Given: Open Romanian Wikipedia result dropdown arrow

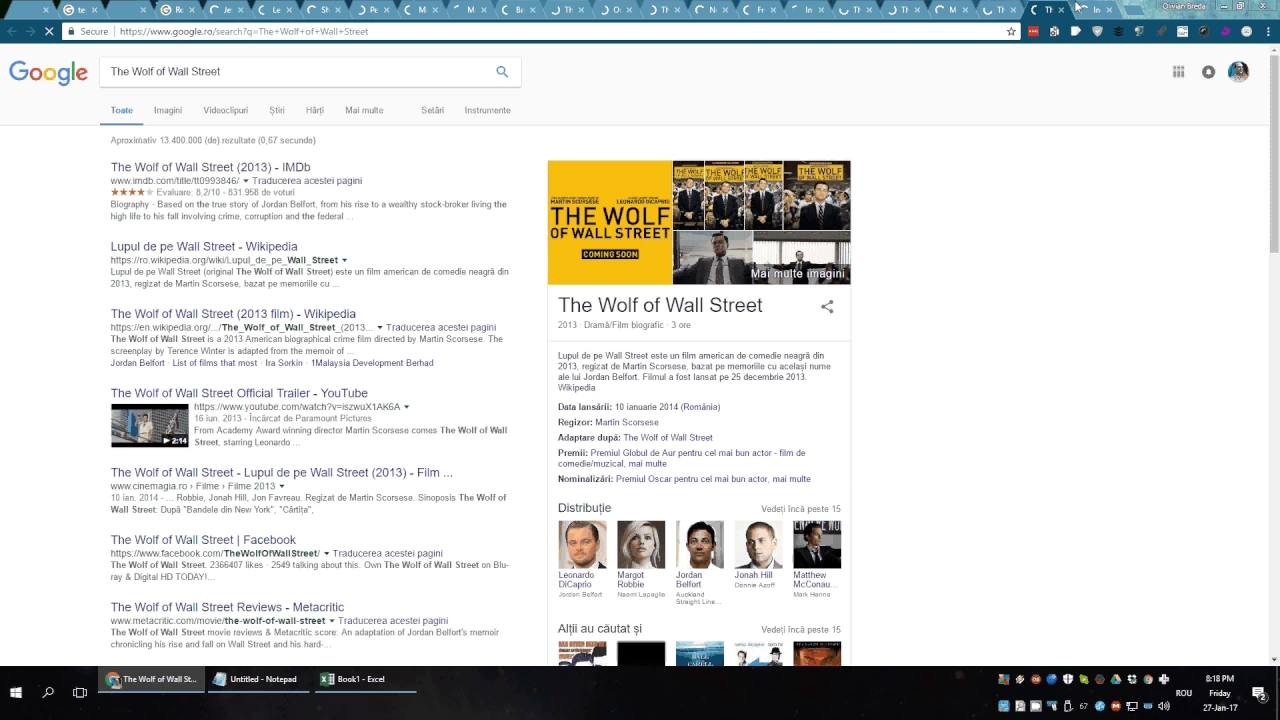Looking at the screenshot, I should [344, 260].
